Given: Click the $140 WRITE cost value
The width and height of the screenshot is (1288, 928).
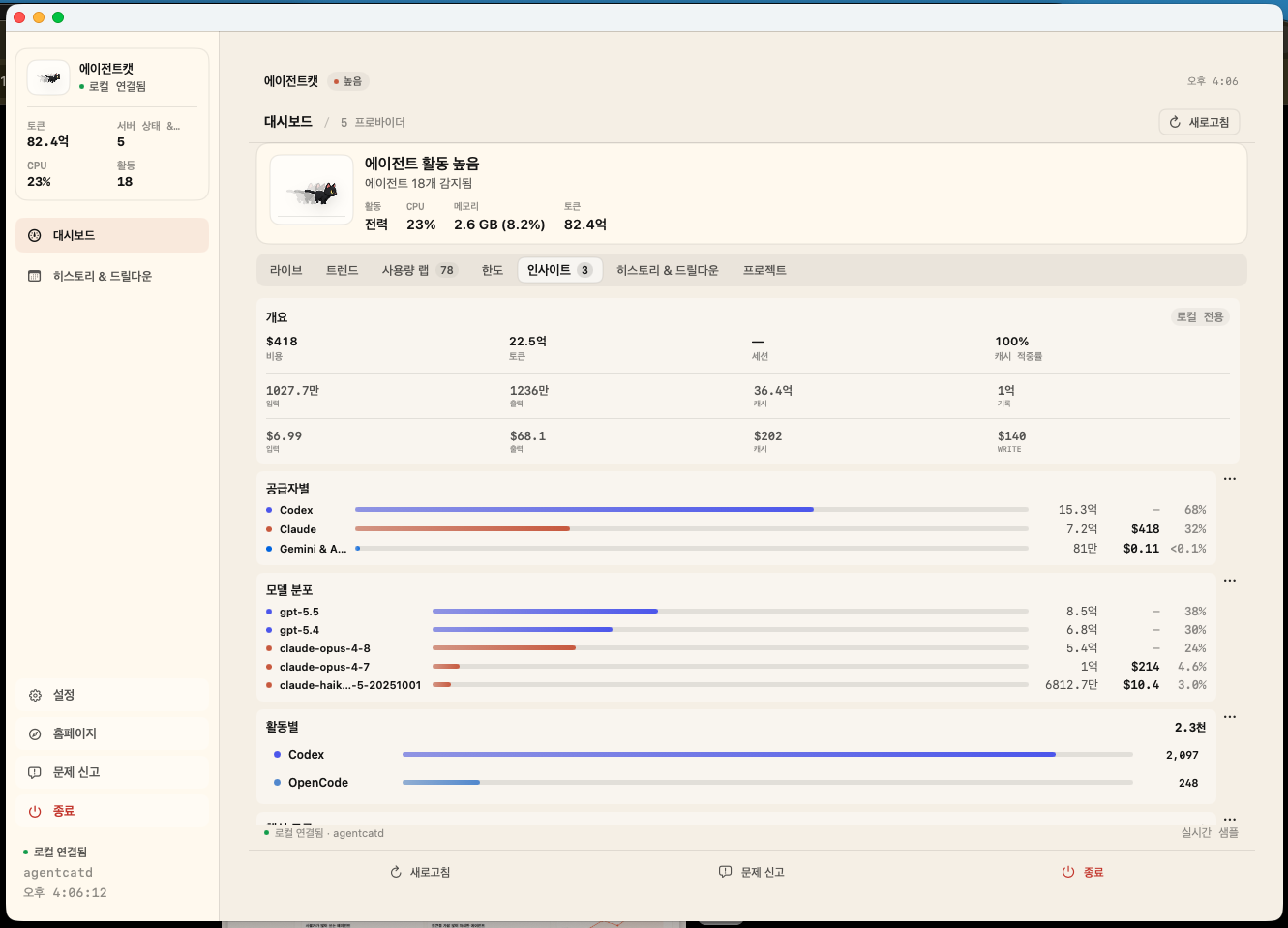Looking at the screenshot, I should coord(1012,436).
